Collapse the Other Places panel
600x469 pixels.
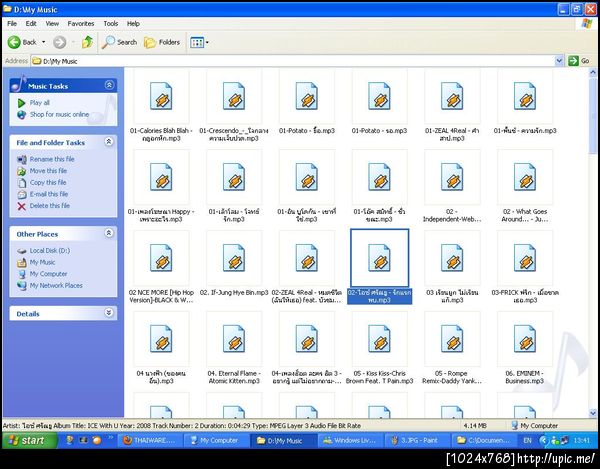[x=109, y=233]
